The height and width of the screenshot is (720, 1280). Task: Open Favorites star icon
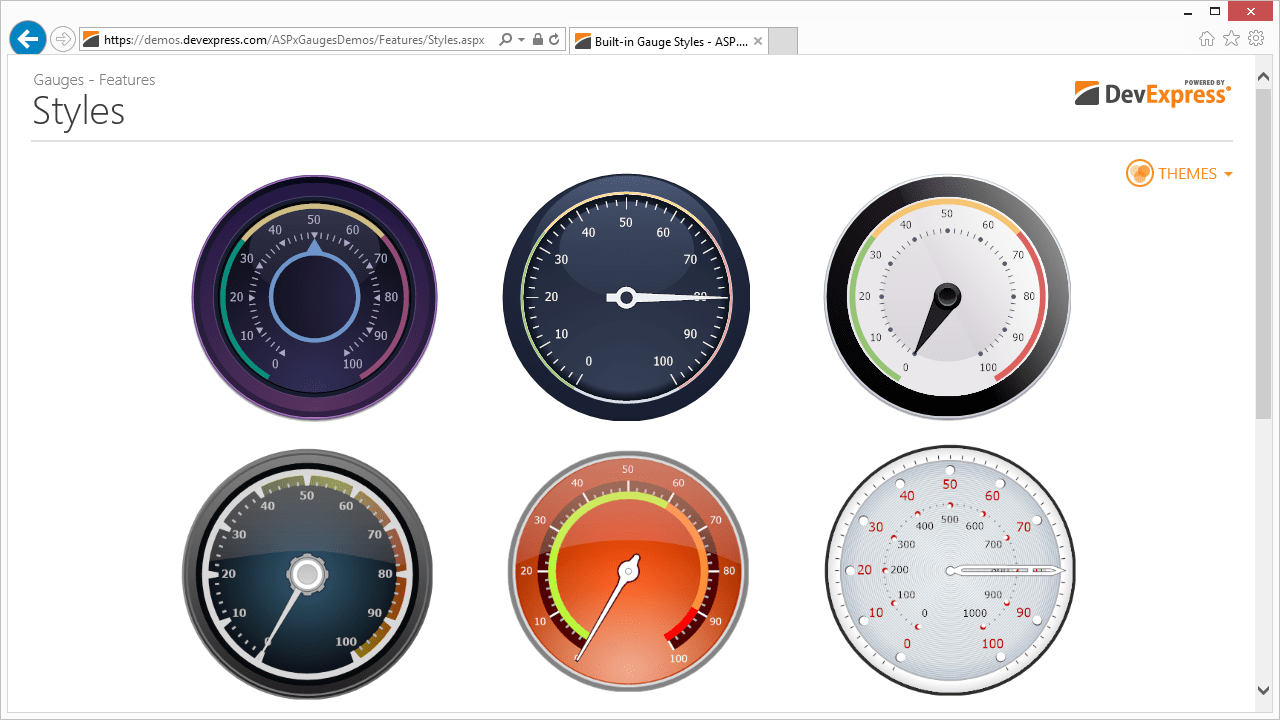[1231, 38]
